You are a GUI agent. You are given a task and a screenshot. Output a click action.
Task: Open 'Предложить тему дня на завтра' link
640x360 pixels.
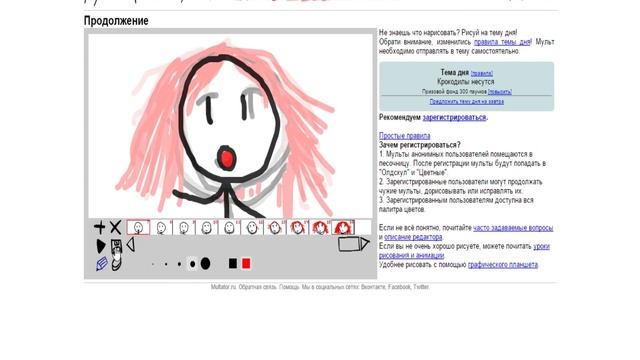point(467,102)
